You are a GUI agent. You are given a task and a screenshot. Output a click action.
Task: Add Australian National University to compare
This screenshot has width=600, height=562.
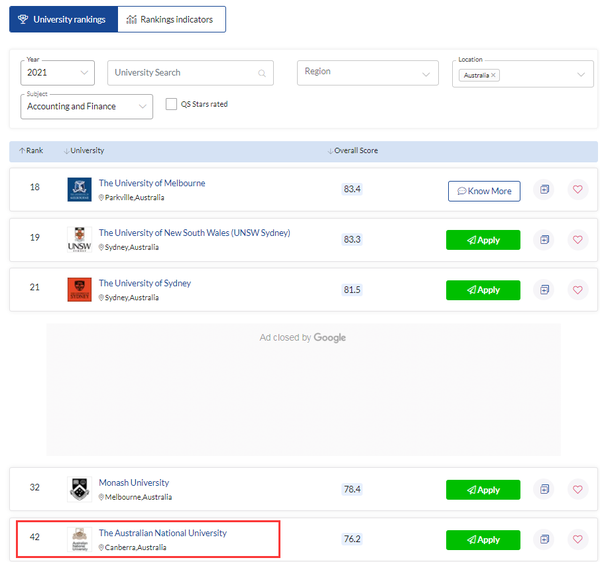pyautogui.click(x=544, y=539)
